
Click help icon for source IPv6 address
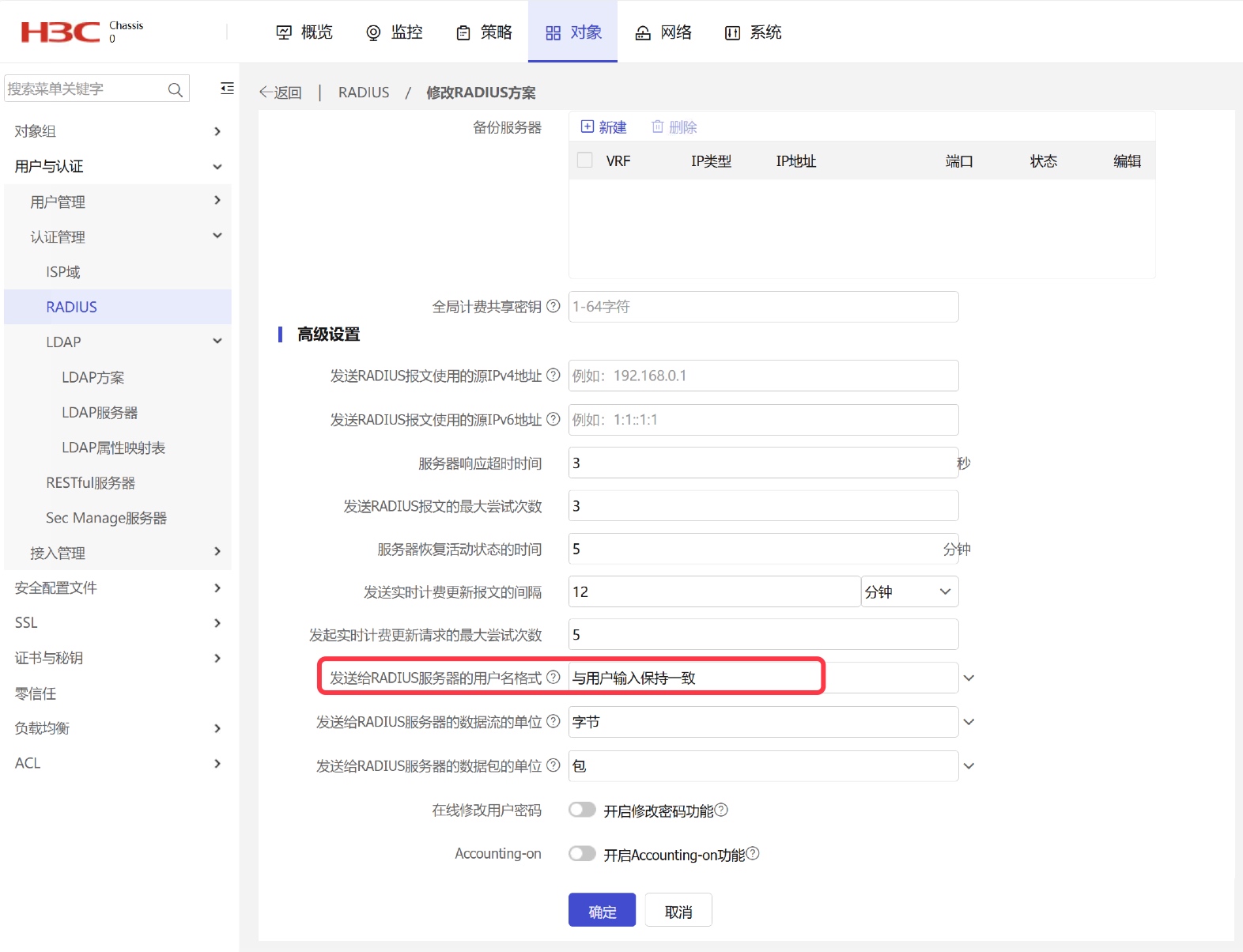tap(553, 419)
